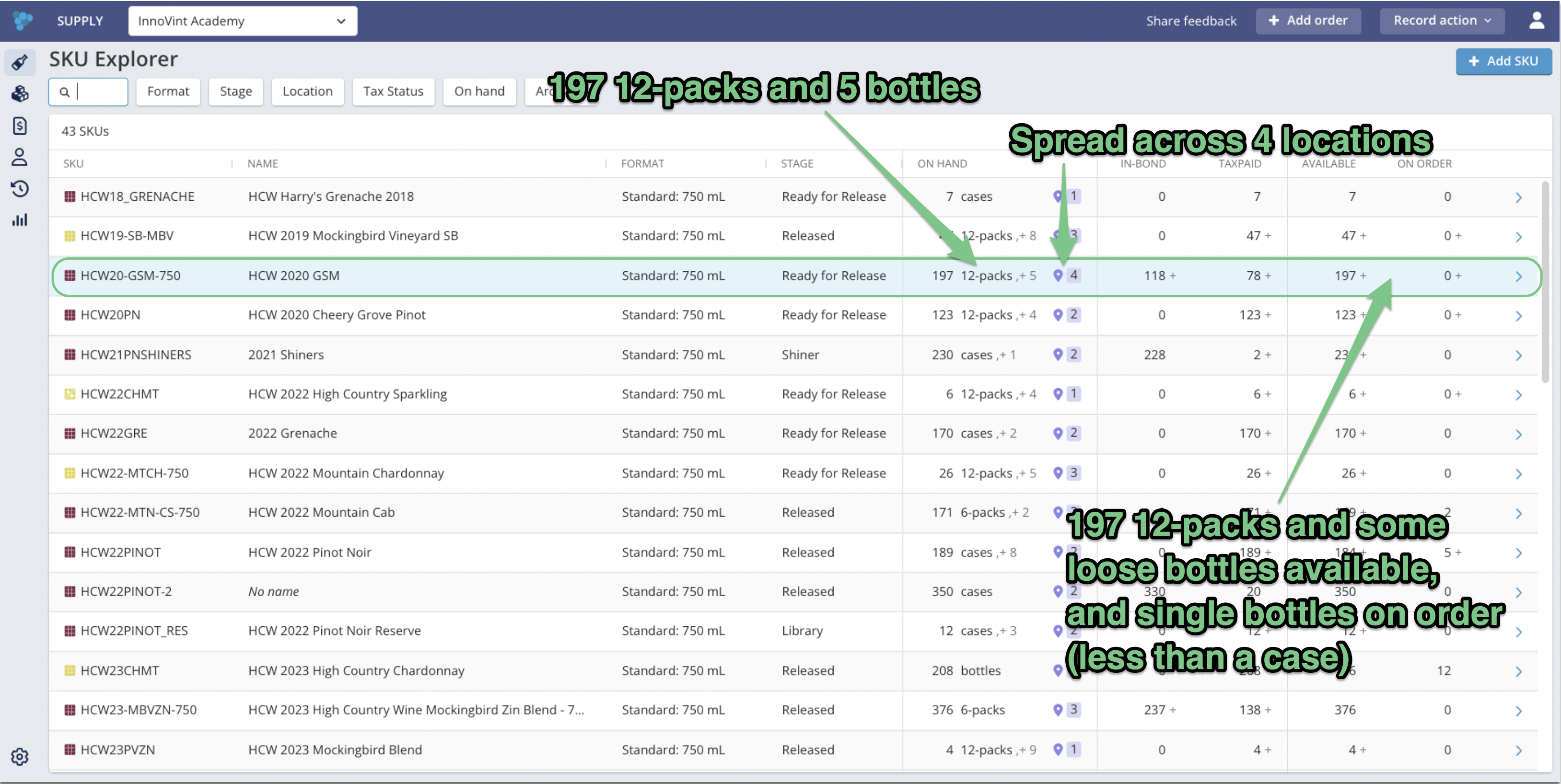Expand the HCW20-GSM-750 row chevron
Screen dimensions: 1561x784
click(1519, 277)
